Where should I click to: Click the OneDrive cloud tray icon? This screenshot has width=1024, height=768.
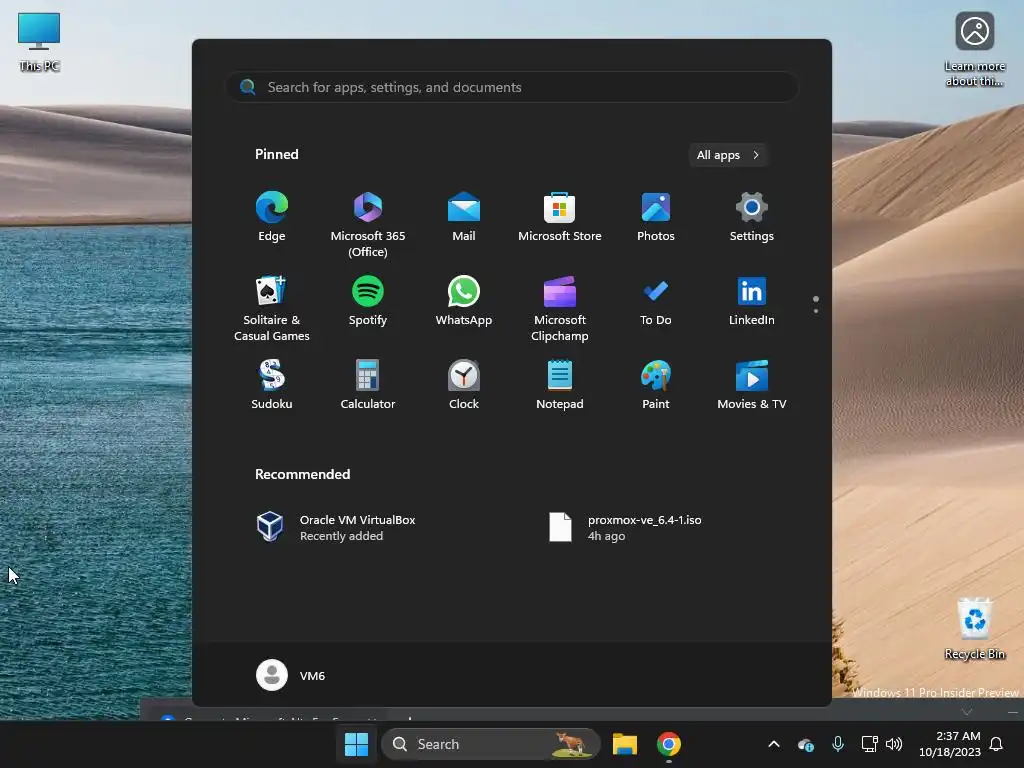click(806, 744)
